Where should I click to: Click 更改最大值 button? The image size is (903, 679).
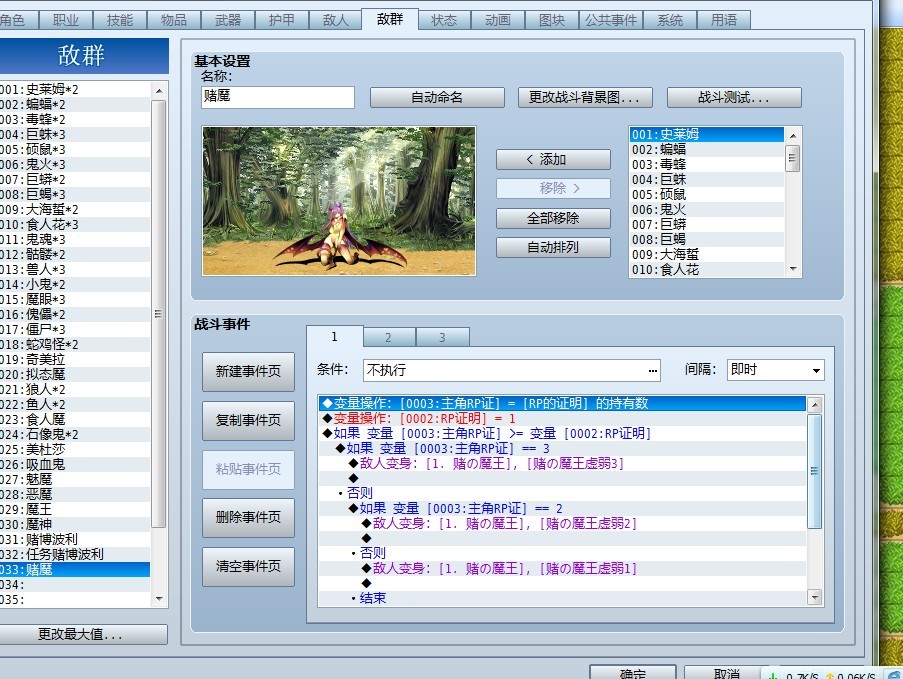click(80, 634)
